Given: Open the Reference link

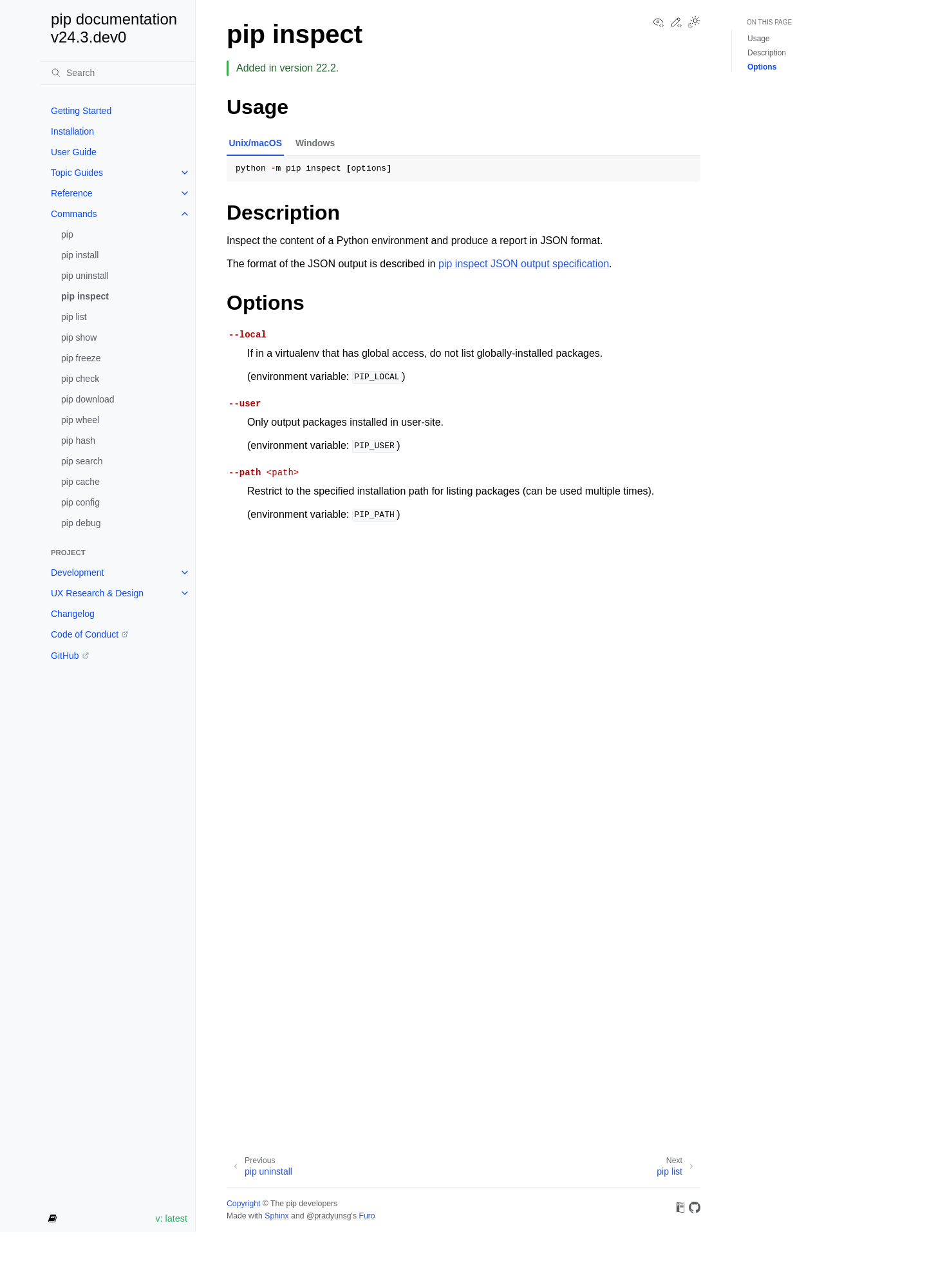Looking at the screenshot, I should pos(71,193).
